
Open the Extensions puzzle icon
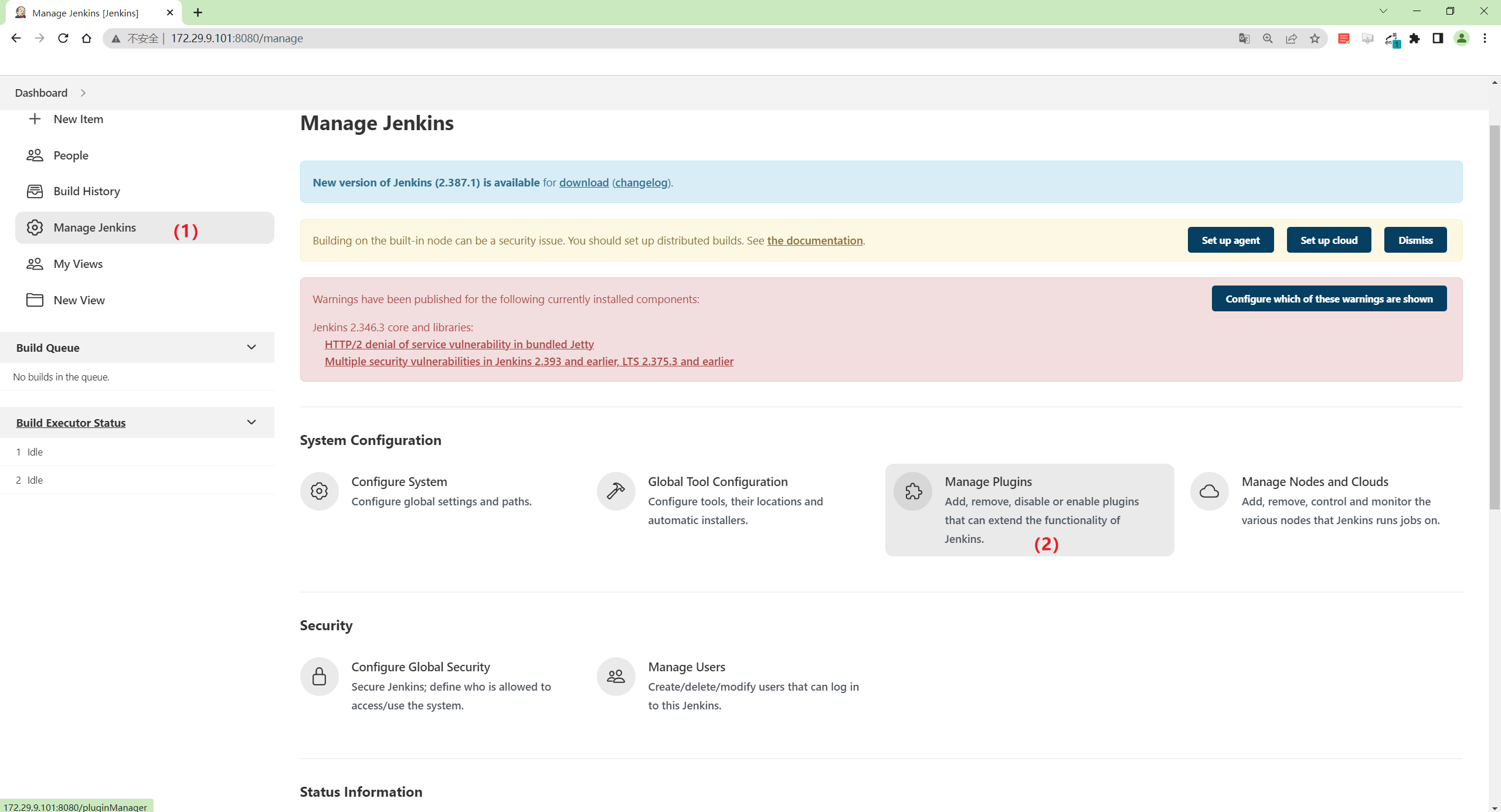click(1415, 38)
